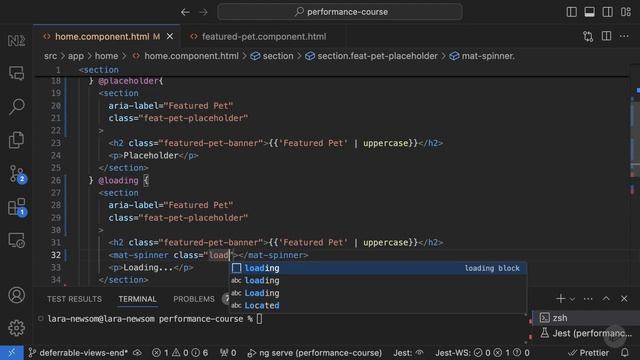Image resolution: width=640 pixels, height=360 pixels.
Task: Open the Explorer files view
Action: click(x=16, y=140)
